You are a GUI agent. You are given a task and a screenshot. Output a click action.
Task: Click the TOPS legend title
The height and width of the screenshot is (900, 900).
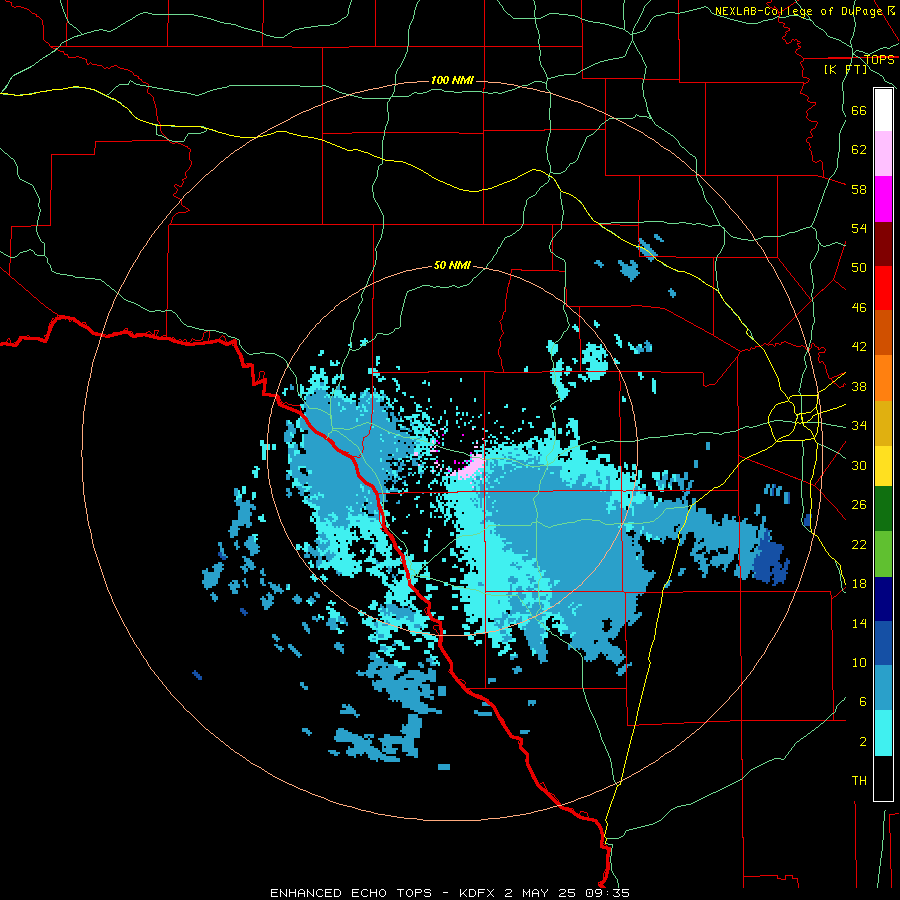pos(879,59)
